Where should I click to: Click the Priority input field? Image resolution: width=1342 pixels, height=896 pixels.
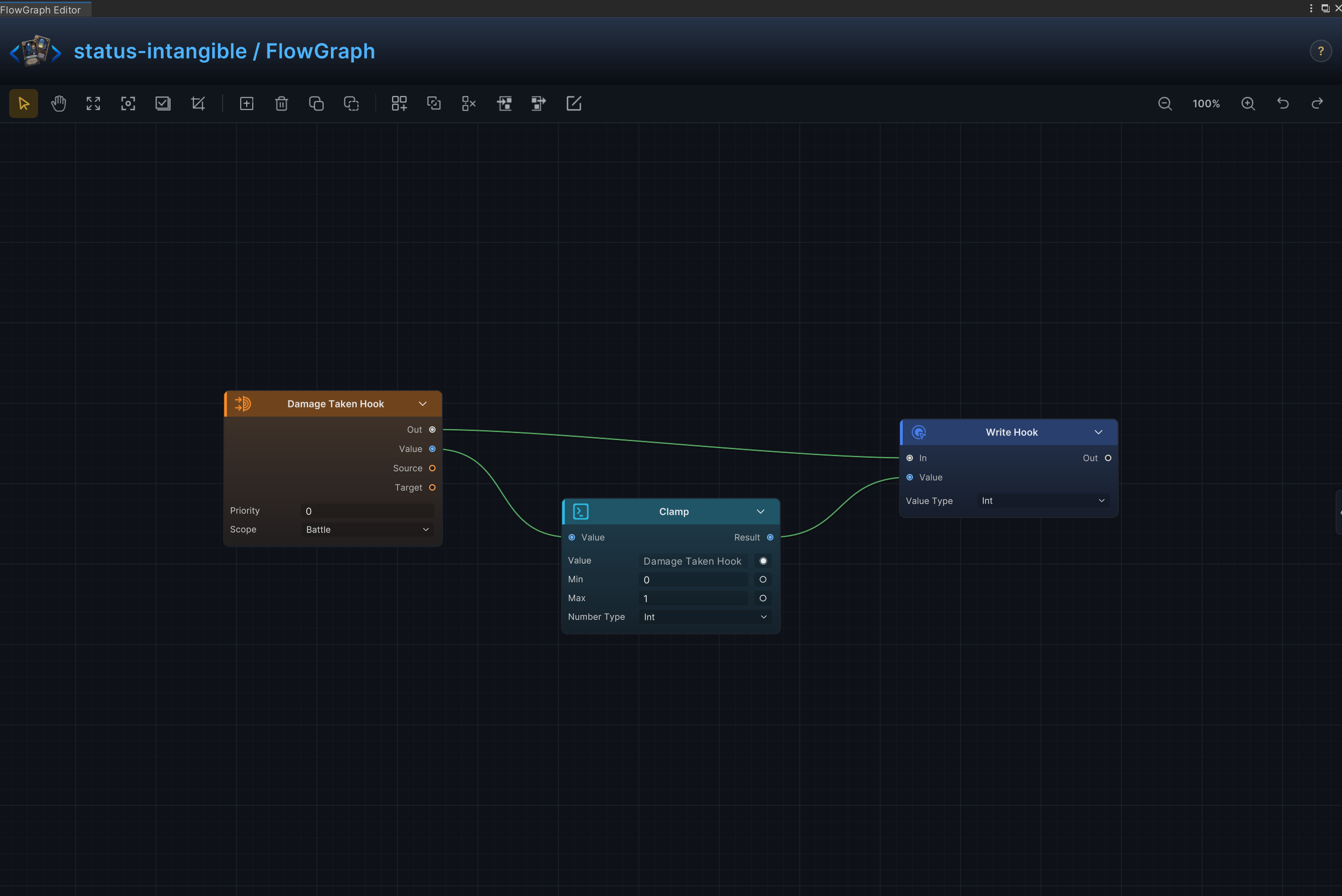point(367,511)
